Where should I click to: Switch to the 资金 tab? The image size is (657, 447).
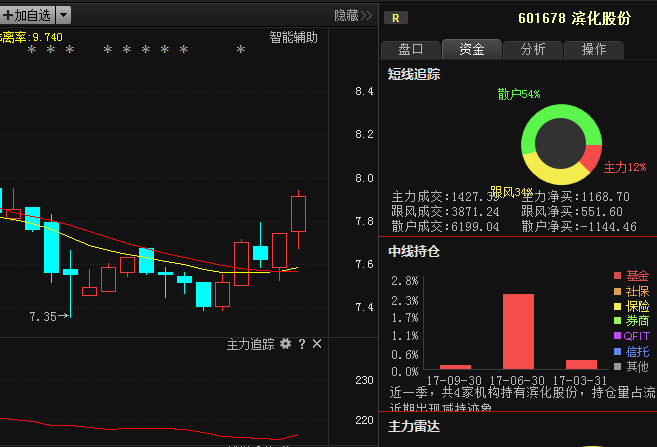(472, 49)
